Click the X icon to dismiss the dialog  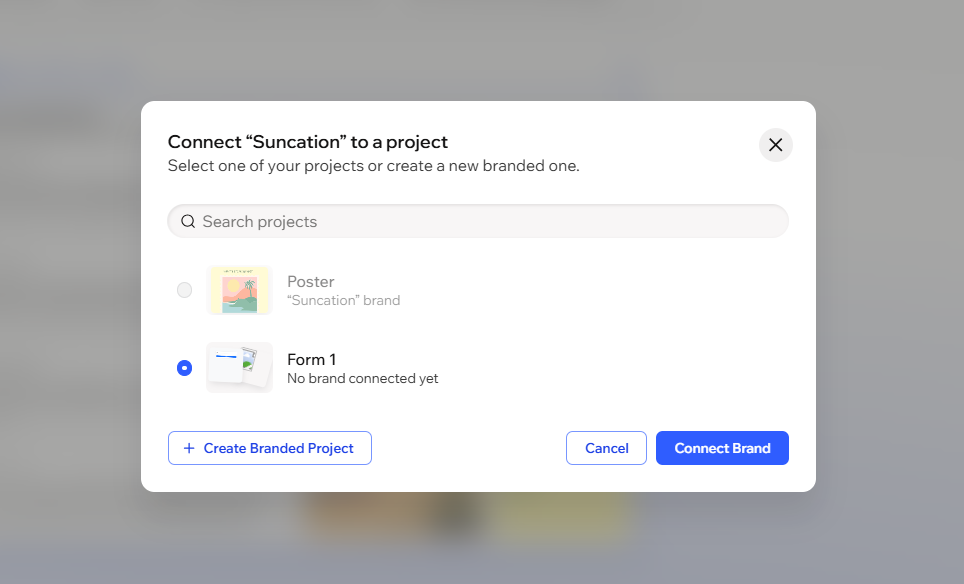point(775,145)
